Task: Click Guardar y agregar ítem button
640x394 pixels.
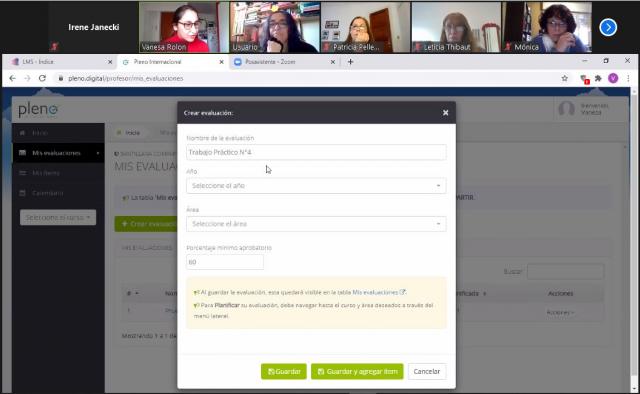Action: click(357, 371)
